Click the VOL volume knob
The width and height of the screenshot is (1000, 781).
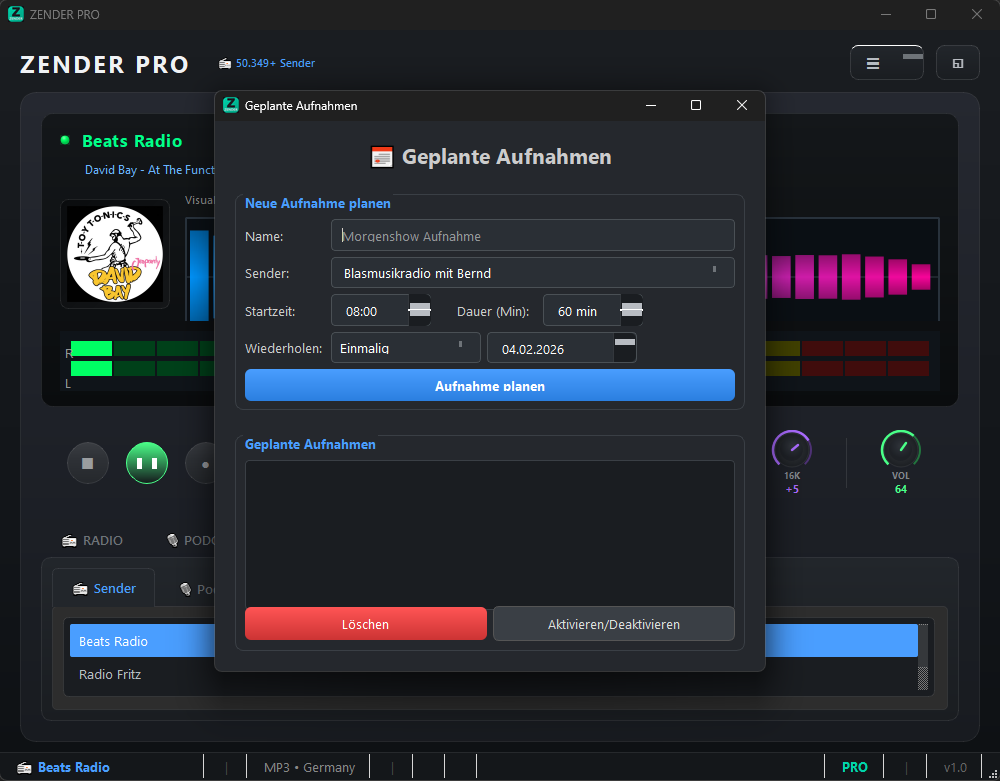(x=900, y=448)
